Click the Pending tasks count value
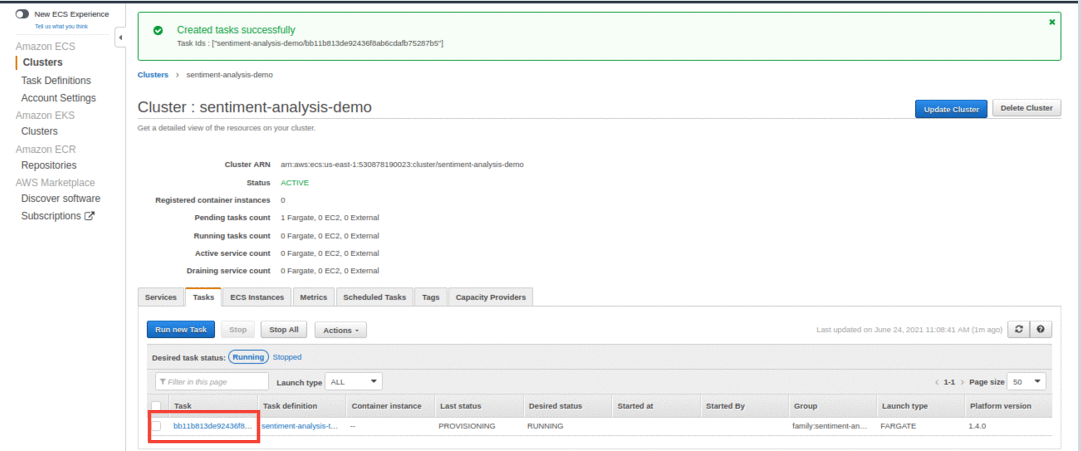Image resolution: width=1081 pixels, height=451 pixels. pos(330,218)
